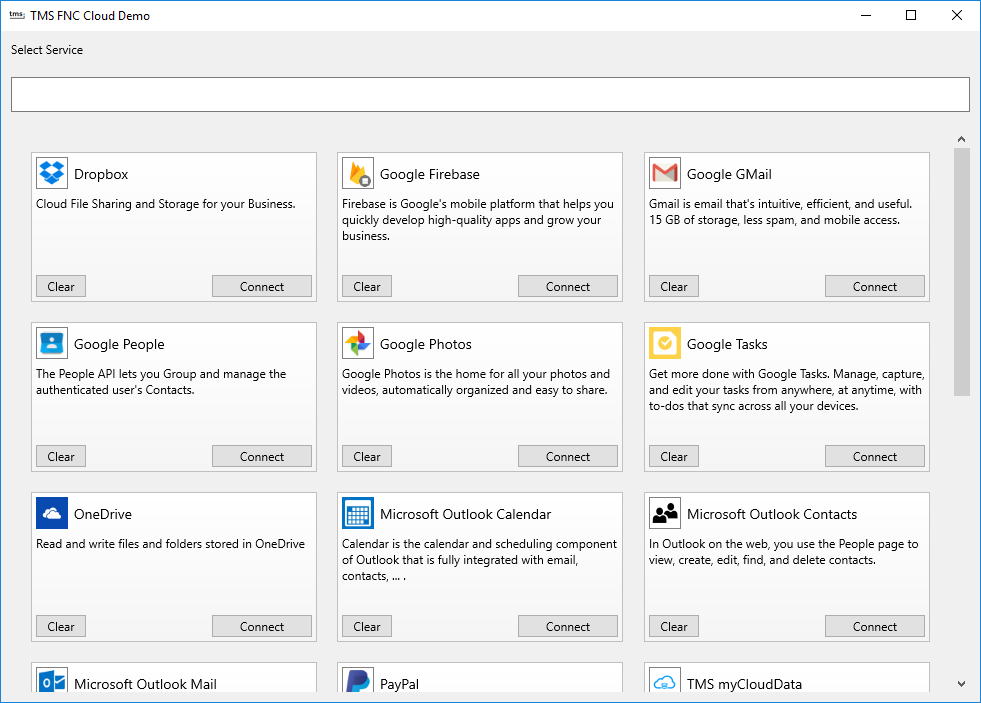Image resolution: width=981 pixels, height=703 pixels.
Task: Connect to Microsoft Outlook Contacts
Action: coord(875,627)
